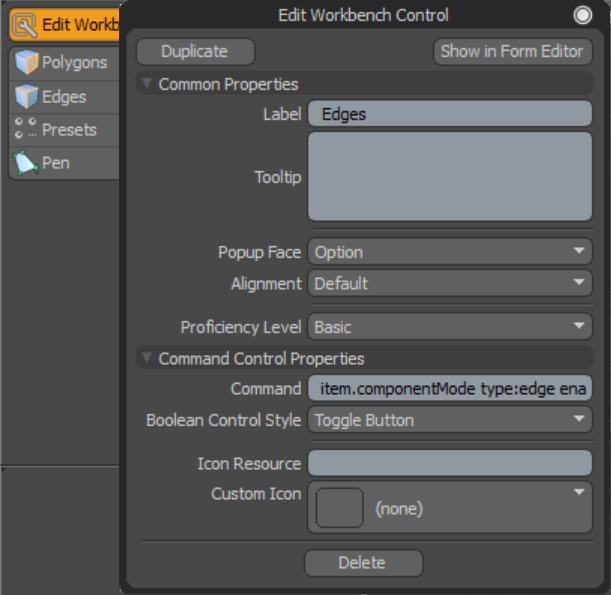Viewport: 611px width, 595px height.
Task: Click the empty Custom Icon thumbnail
Action: tap(339, 508)
